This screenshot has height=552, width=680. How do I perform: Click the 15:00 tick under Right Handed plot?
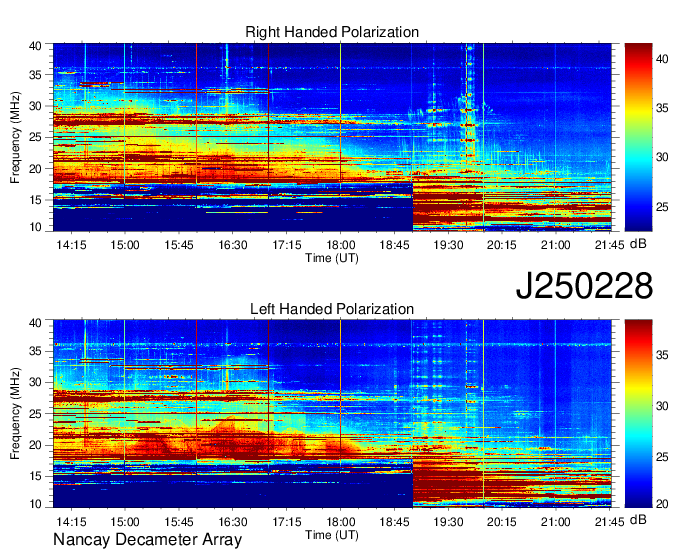[125, 245]
